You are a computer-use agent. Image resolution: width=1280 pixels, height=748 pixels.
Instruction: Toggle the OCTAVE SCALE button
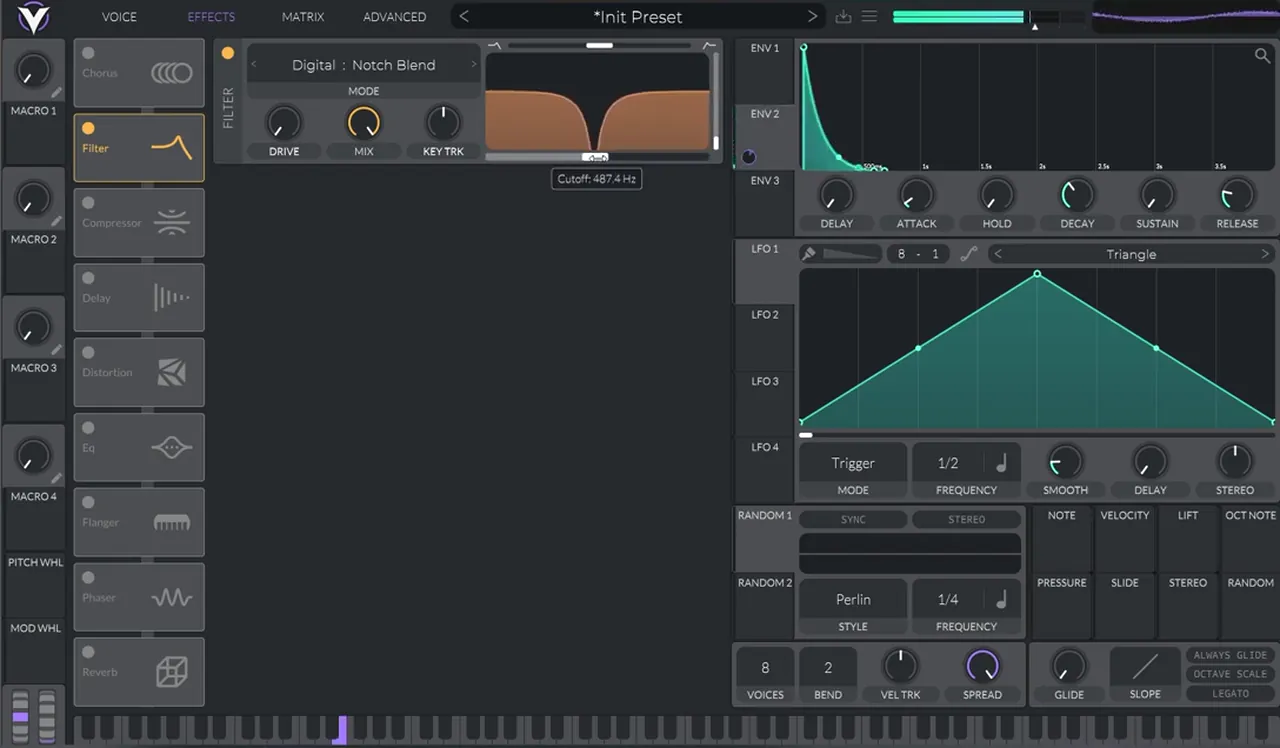point(1230,675)
